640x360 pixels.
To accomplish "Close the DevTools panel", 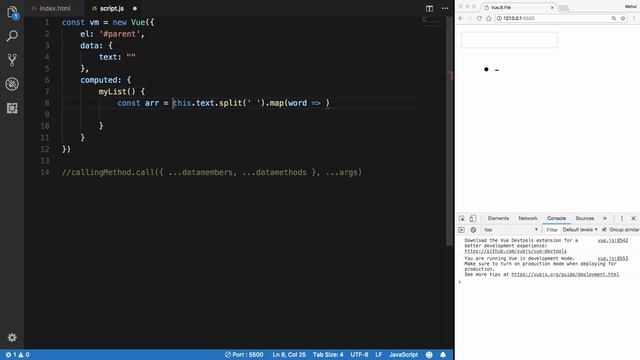I will click(x=633, y=218).
